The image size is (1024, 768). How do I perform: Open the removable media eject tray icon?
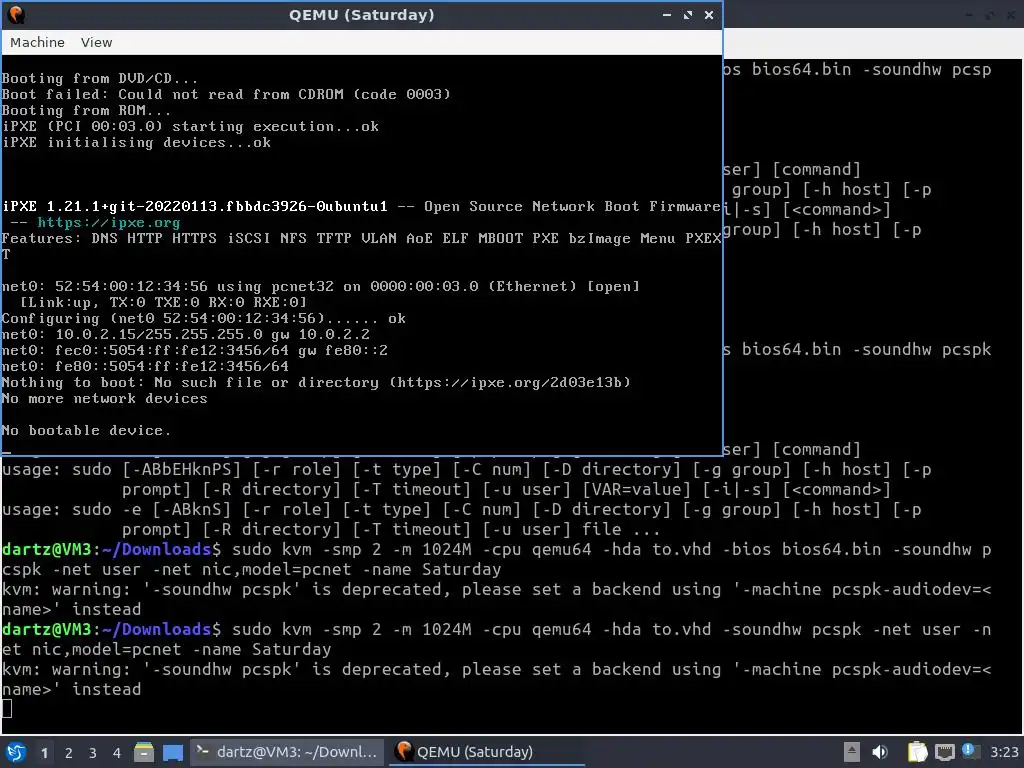pos(852,752)
